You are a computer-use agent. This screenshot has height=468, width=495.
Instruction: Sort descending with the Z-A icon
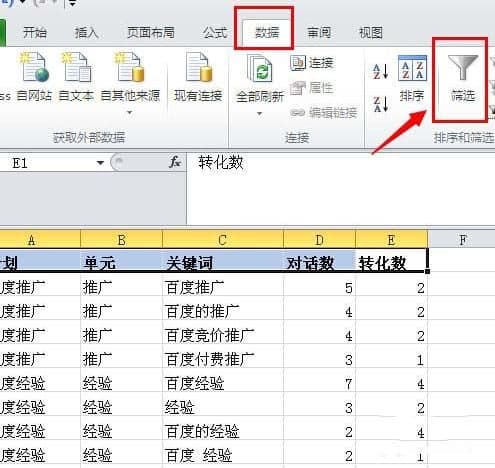pos(380,104)
